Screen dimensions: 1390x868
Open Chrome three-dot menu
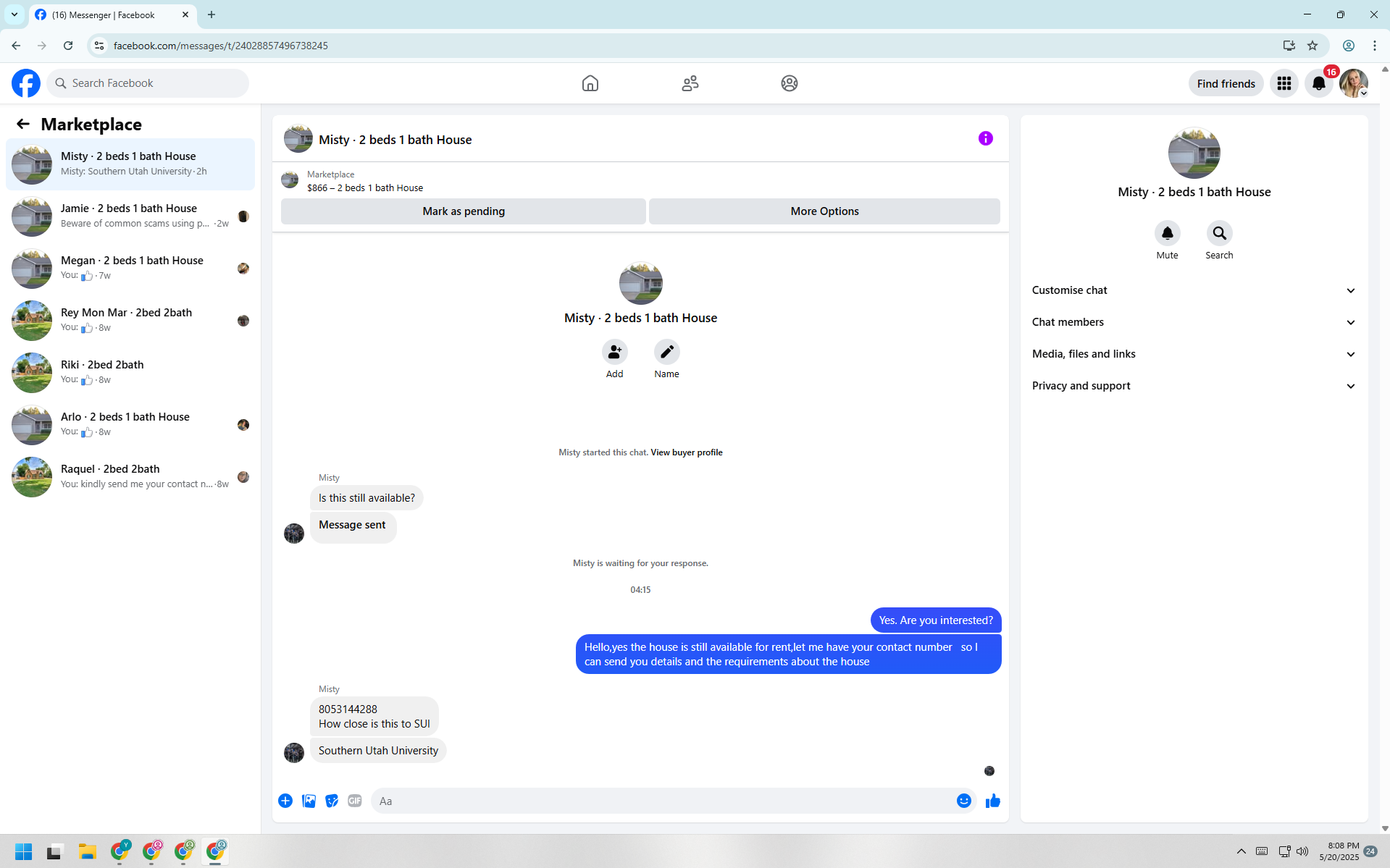[1375, 46]
